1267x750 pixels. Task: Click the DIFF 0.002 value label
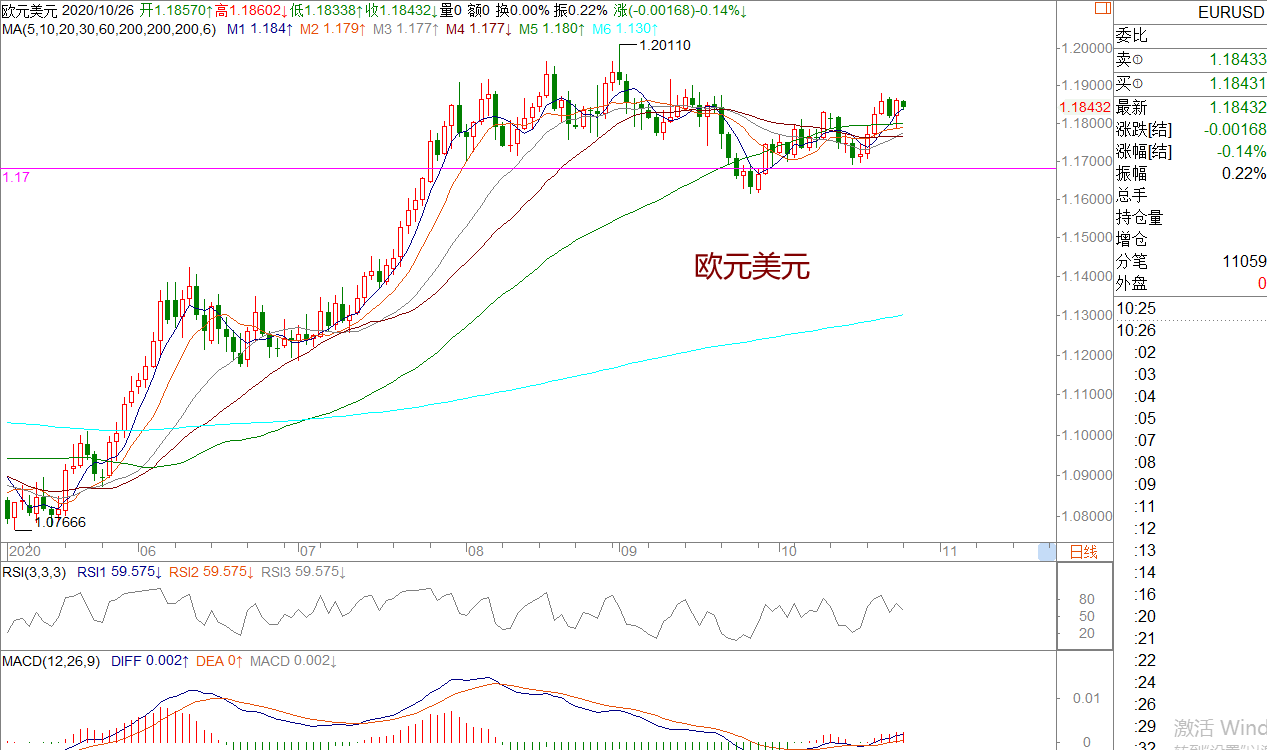point(149,661)
